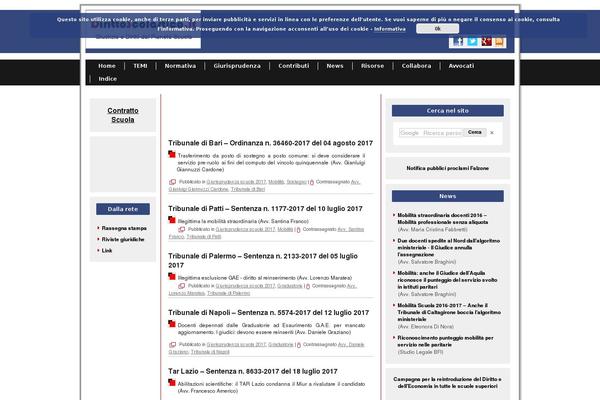Click Tribunale di Napoli tag link

[x=210, y=352]
